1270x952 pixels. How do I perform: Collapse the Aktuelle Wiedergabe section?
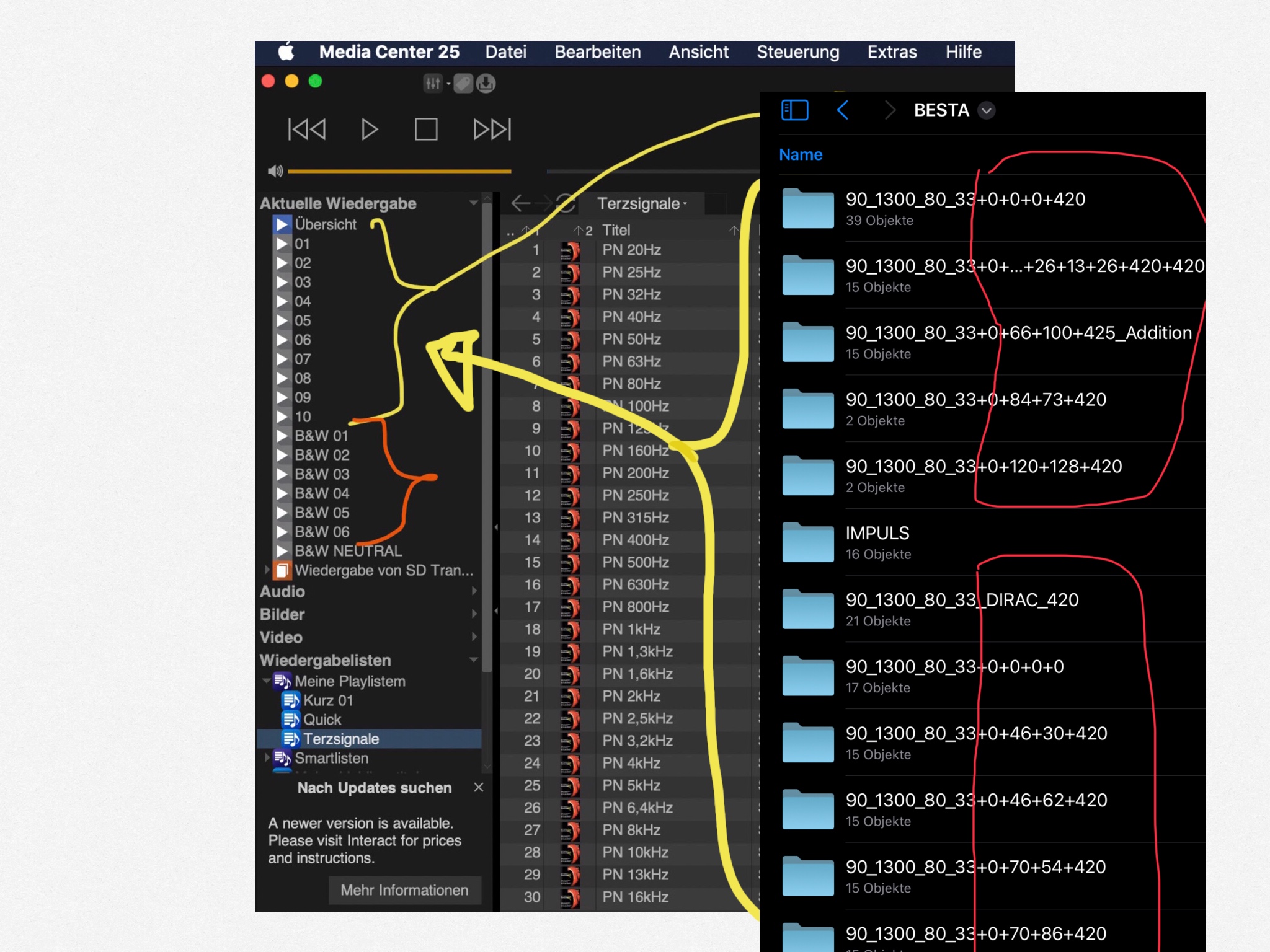474,203
